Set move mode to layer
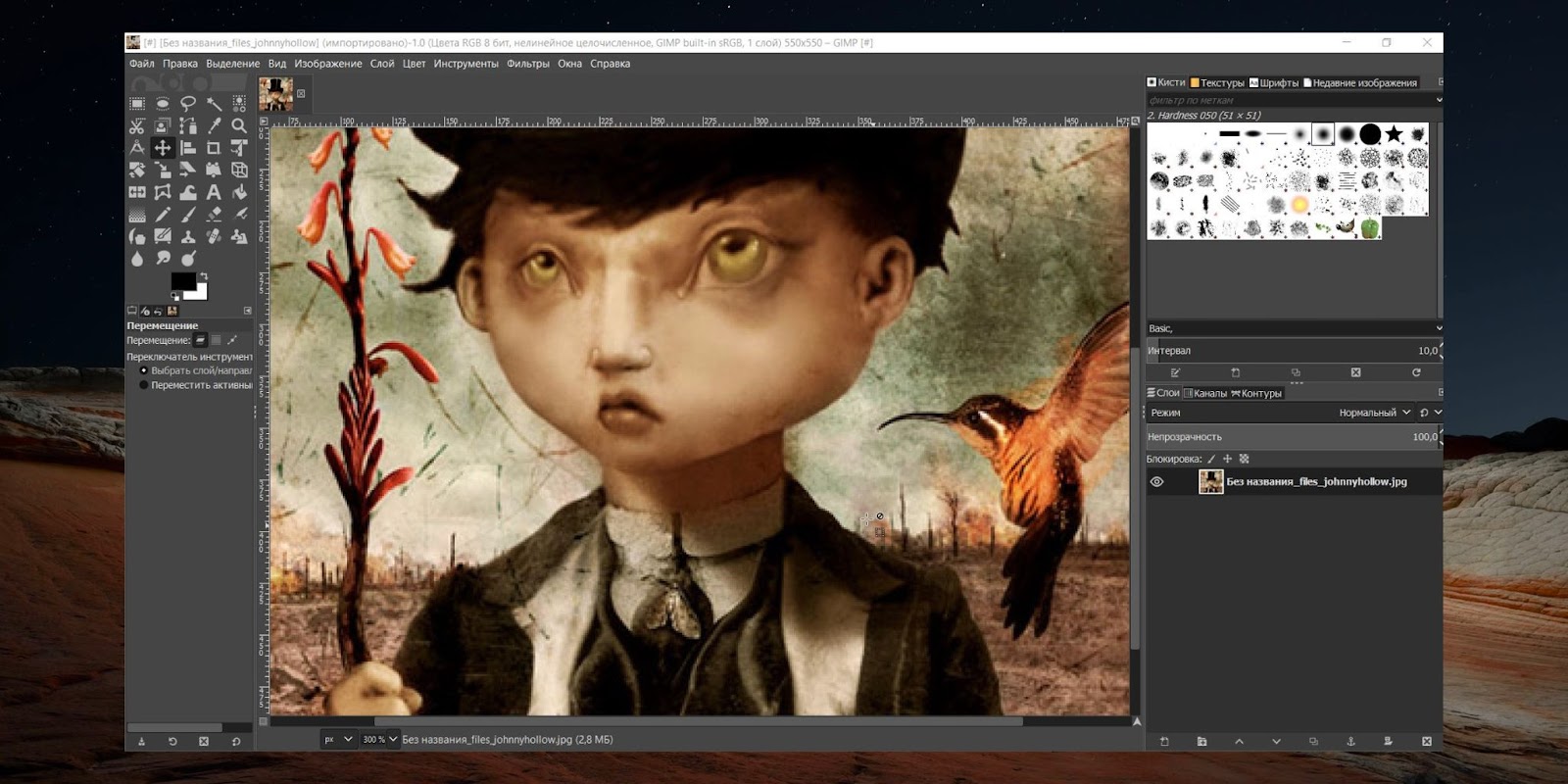The image size is (1568, 784). point(200,340)
